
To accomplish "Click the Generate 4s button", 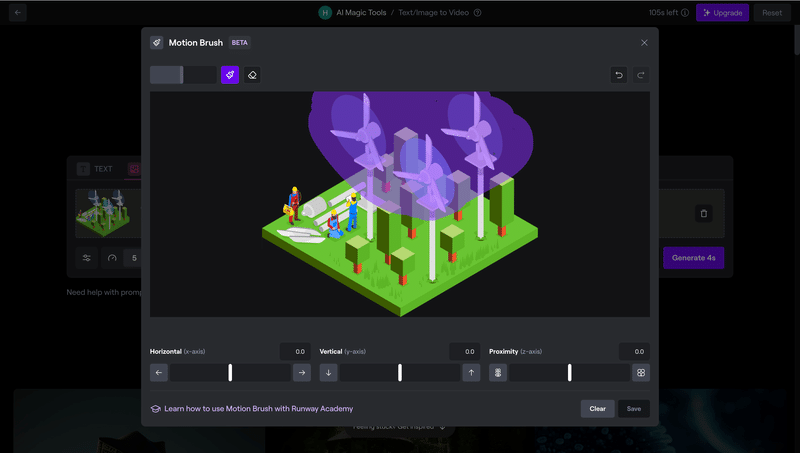I will point(693,258).
